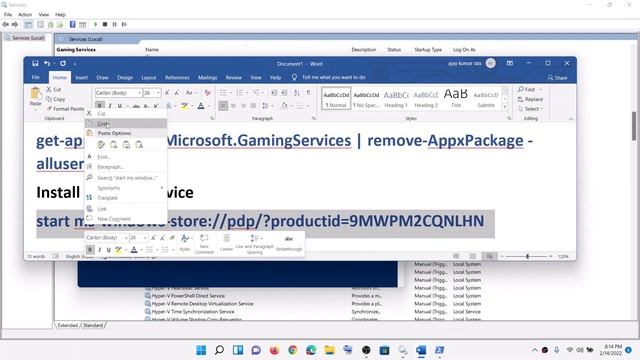
Task: Open the ribbon font size 26 dropdown
Action: click(158, 93)
